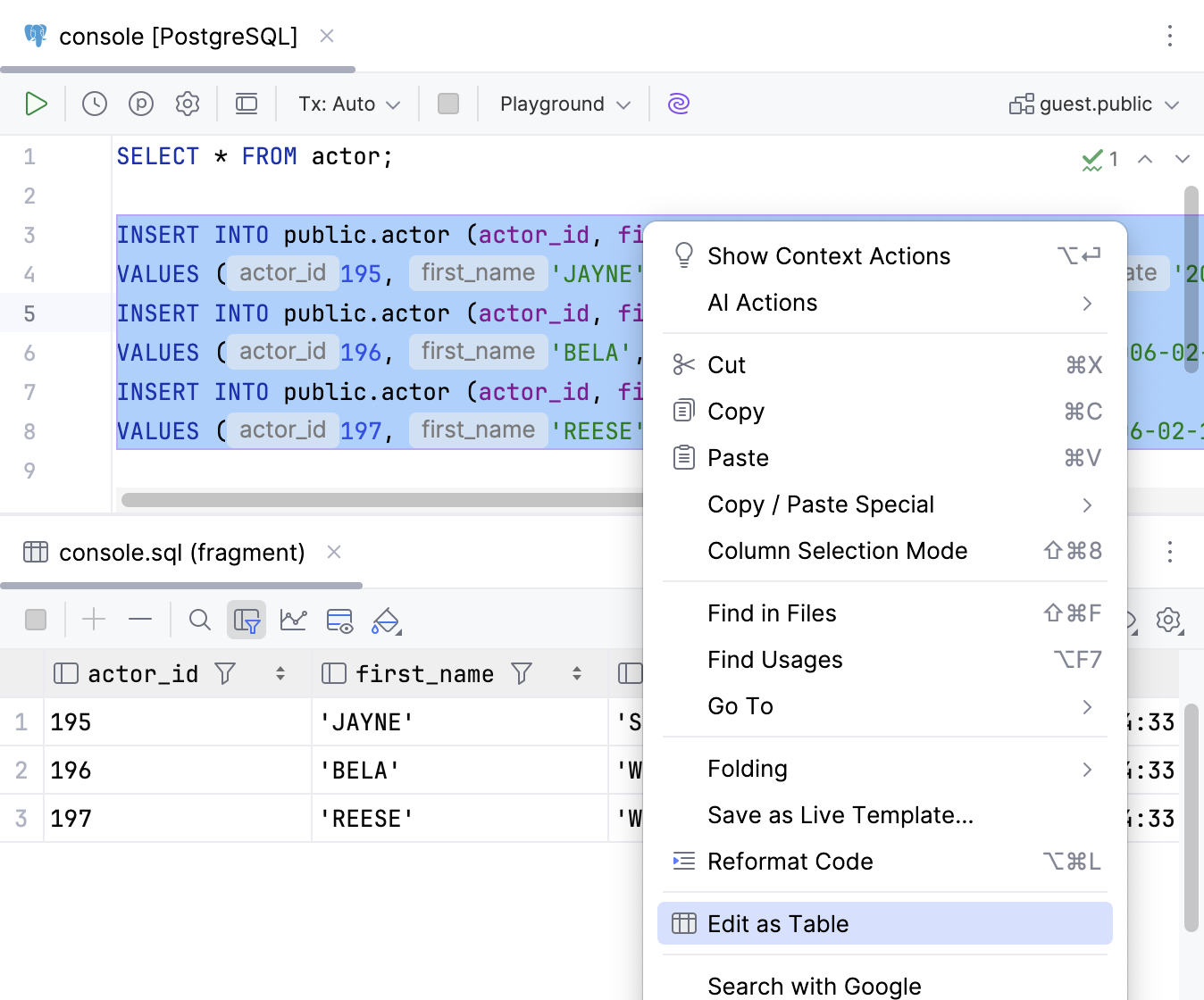Viewport: 1204px width, 1000px height.
Task: Open search in results grid via magnifier
Action: (x=199, y=619)
